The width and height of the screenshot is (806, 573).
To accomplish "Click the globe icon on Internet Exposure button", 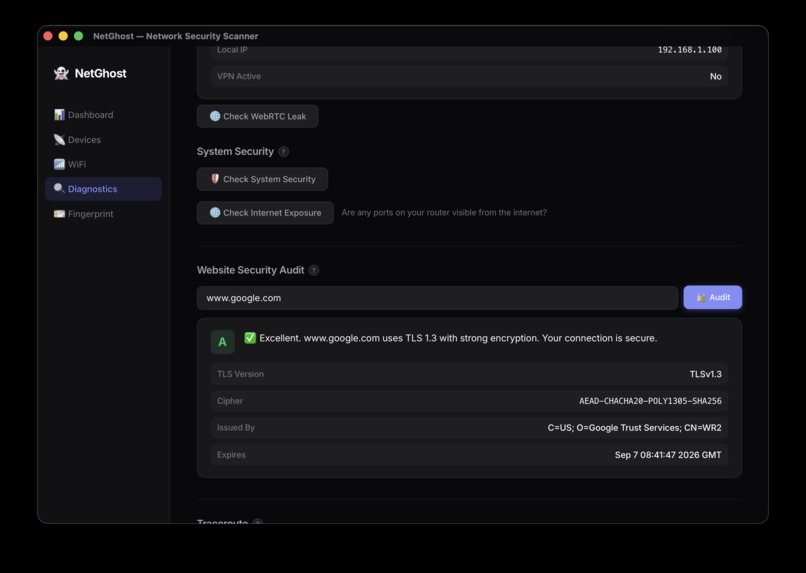I will point(215,212).
